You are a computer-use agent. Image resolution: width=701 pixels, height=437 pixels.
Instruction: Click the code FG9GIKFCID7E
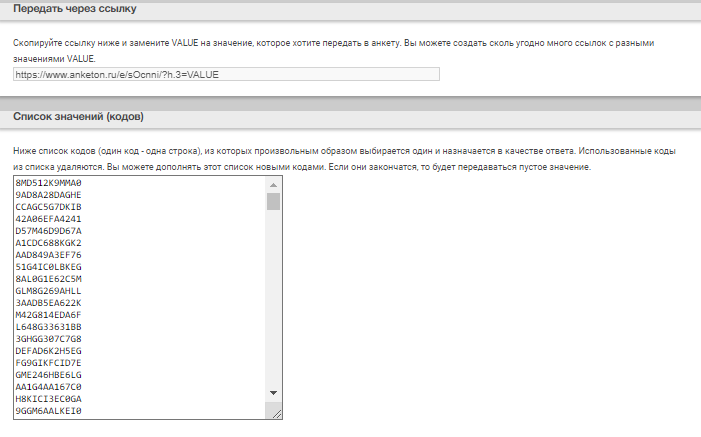coord(48,363)
